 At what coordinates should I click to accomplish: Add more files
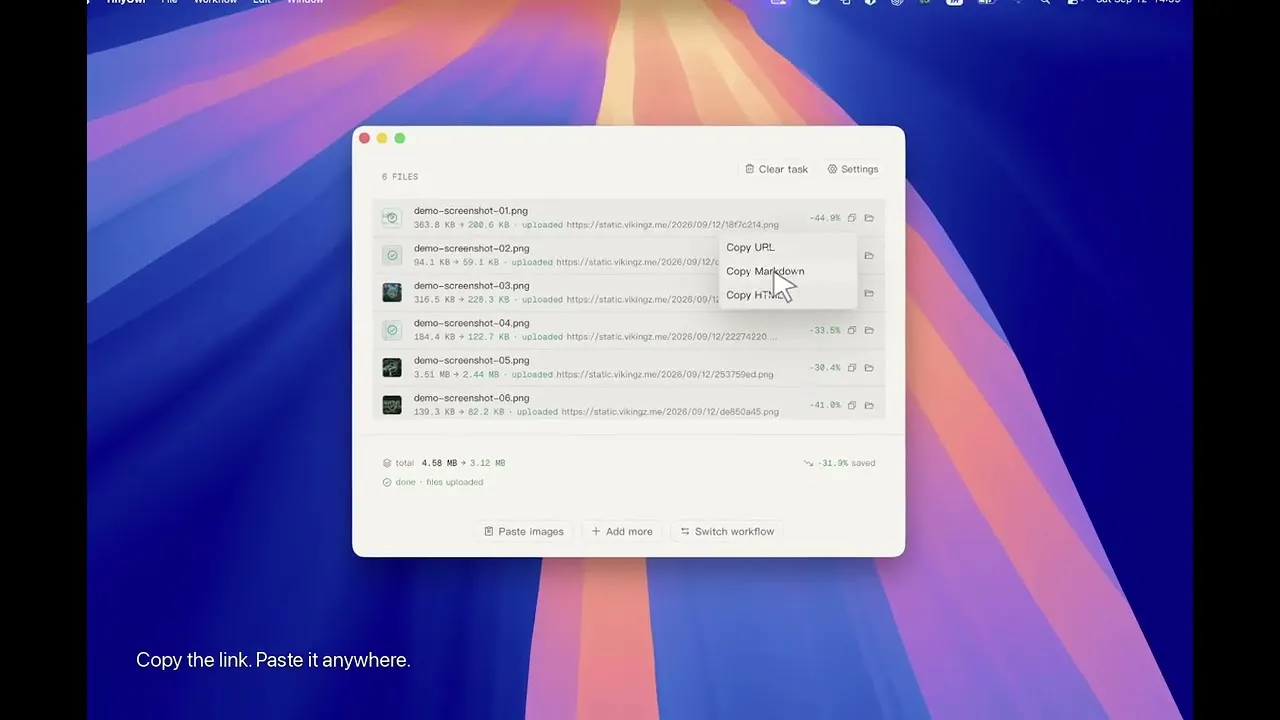tap(622, 531)
